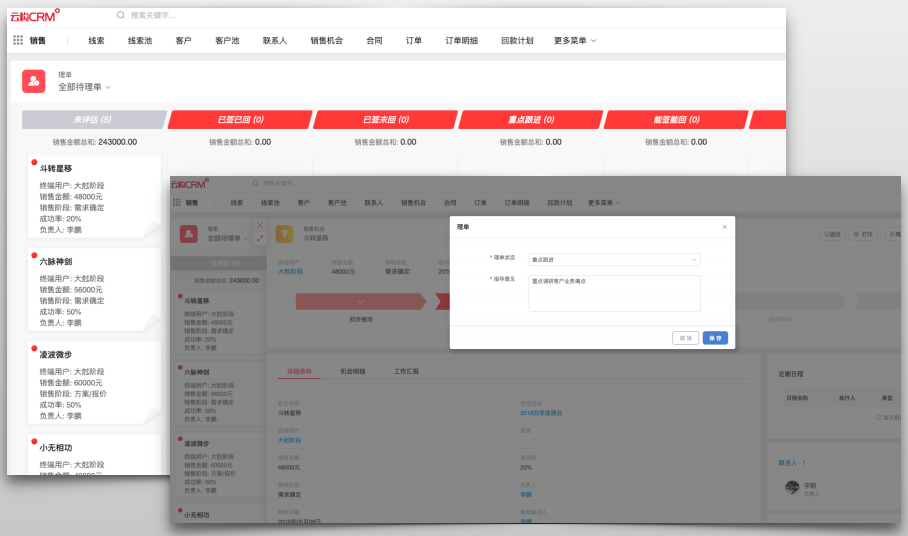Close the 理单 dialog with X
This screenshot has width=908, height=536.
724,227
